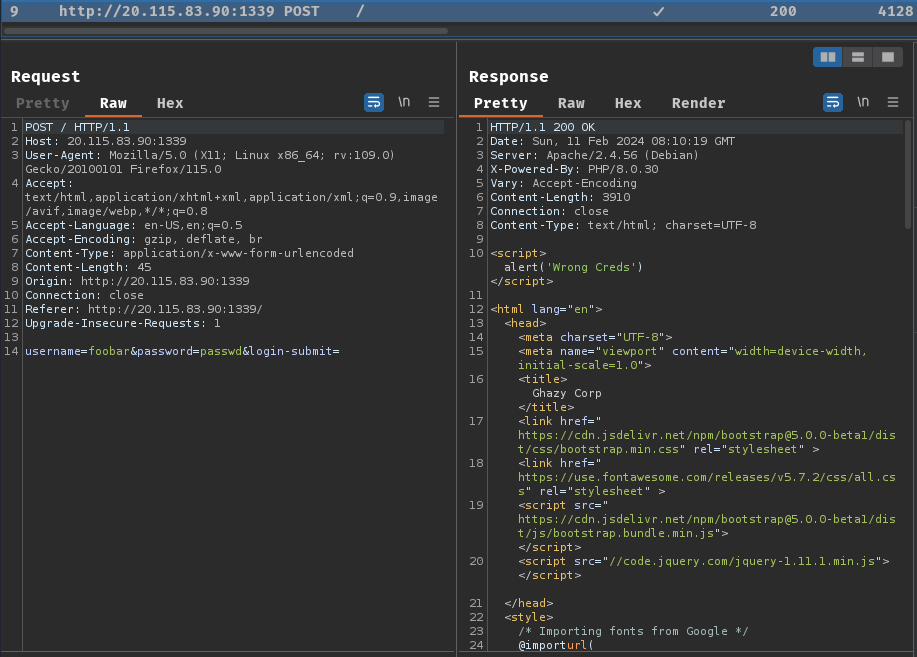Select the Request Raw tab
Viewport: 917px width, 657px height.
point(113,104)
